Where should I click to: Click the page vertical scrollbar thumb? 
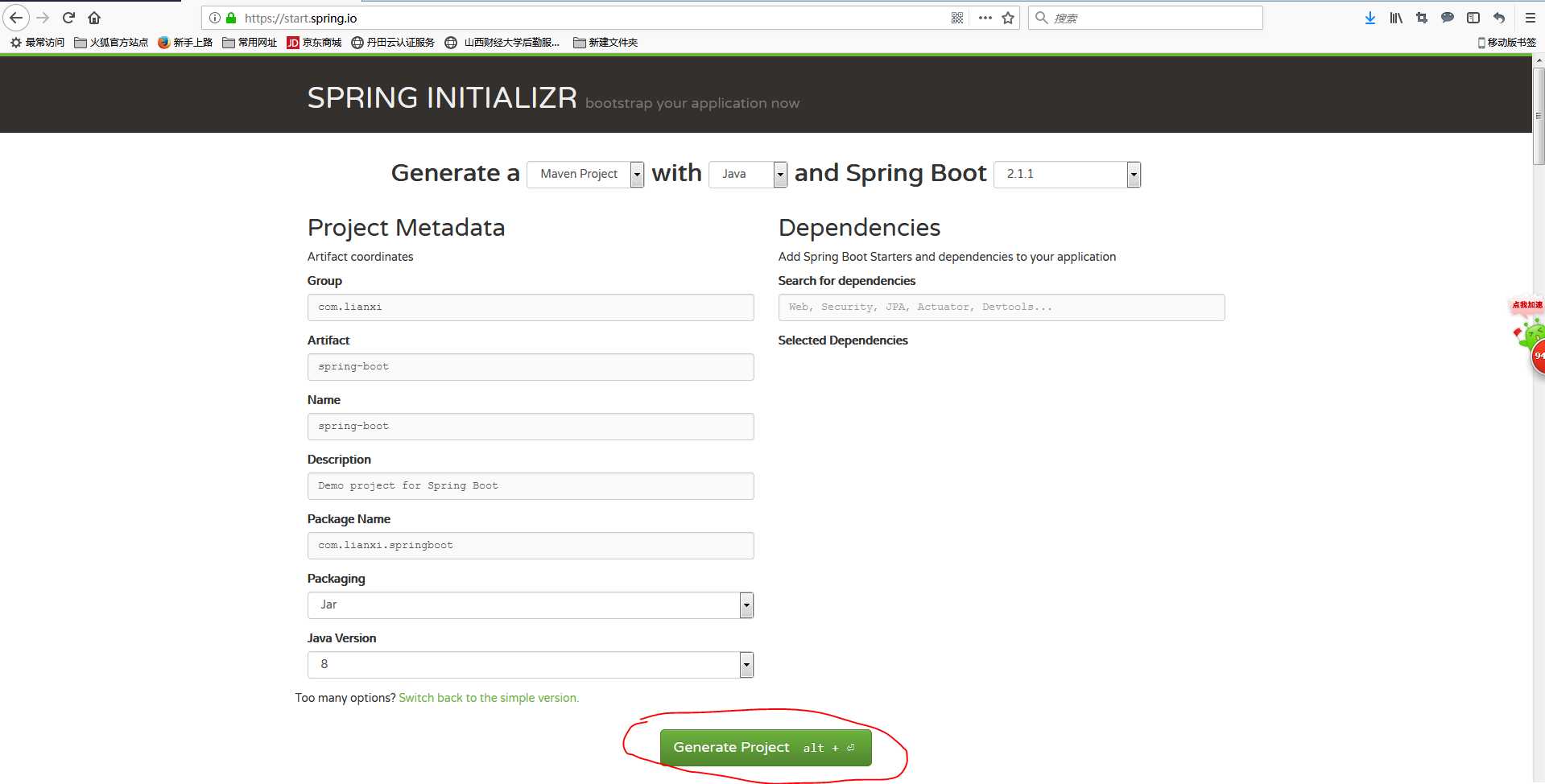pyautogui.click(x=1539, y=115)
